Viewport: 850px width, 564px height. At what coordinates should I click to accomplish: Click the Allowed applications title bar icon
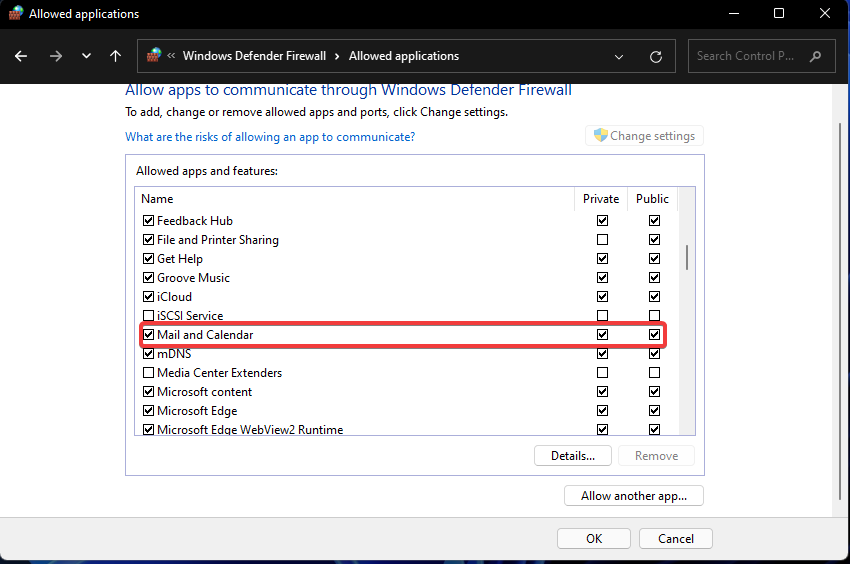pos(14,14)
